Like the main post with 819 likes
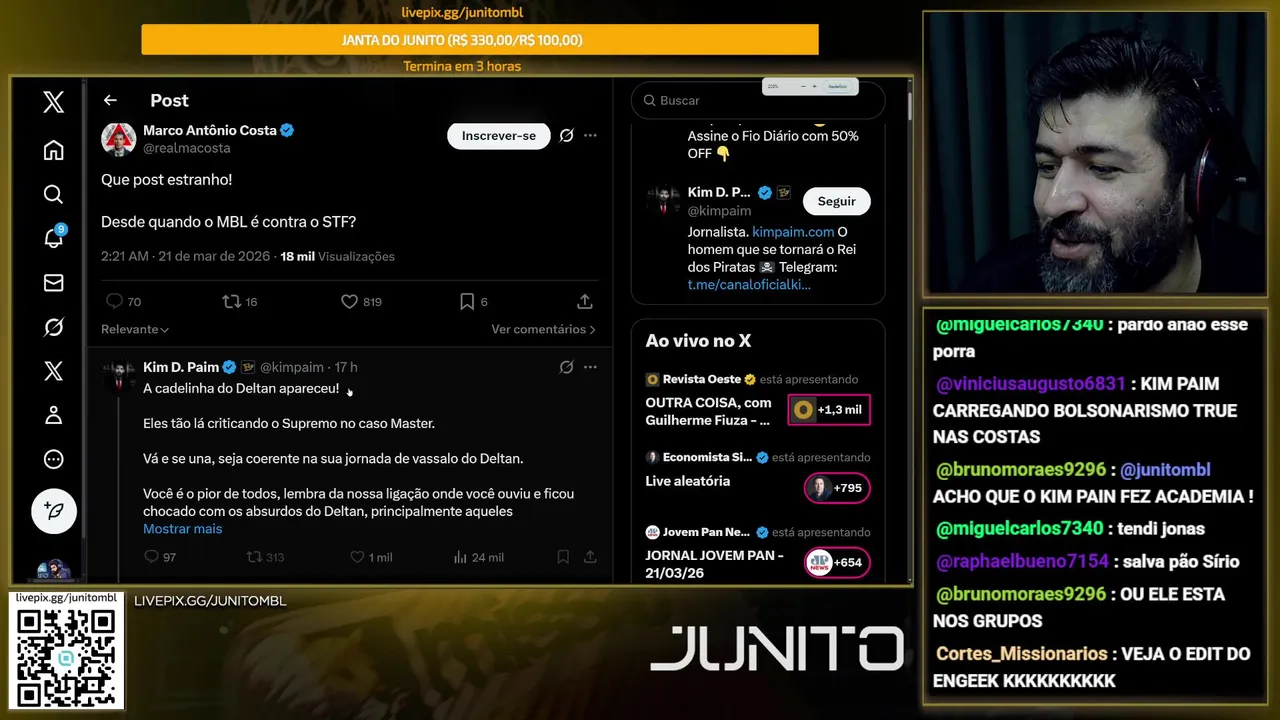 point(361,301)
